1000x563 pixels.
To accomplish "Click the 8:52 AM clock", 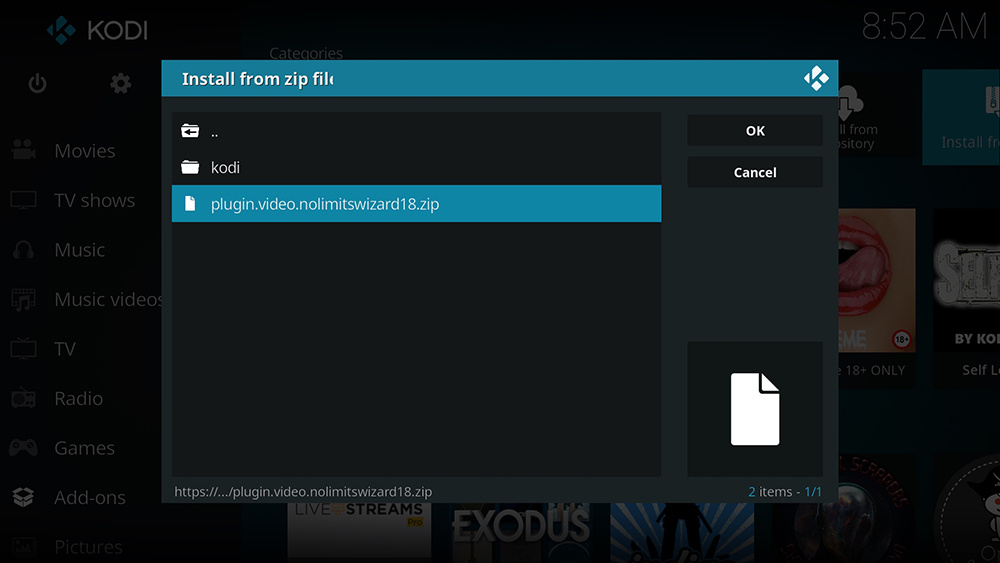I will (x=924, y=27).
